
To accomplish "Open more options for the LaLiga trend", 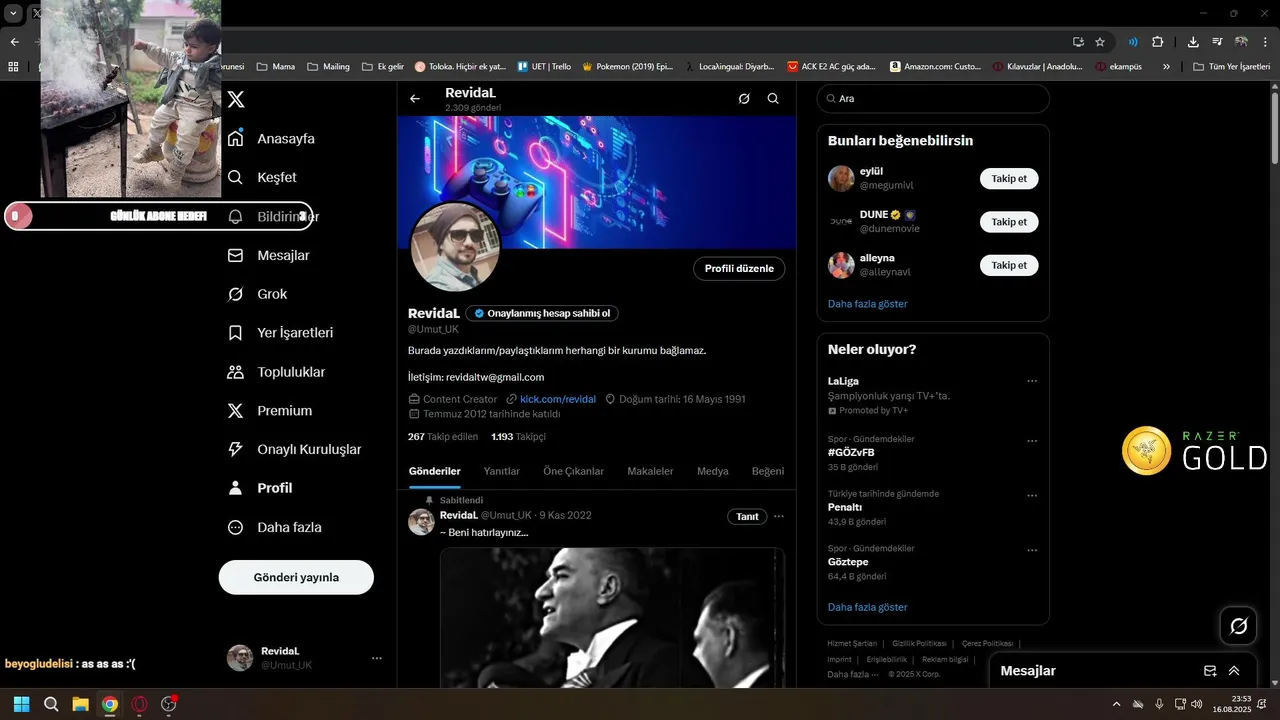I will coord(1032,381).
